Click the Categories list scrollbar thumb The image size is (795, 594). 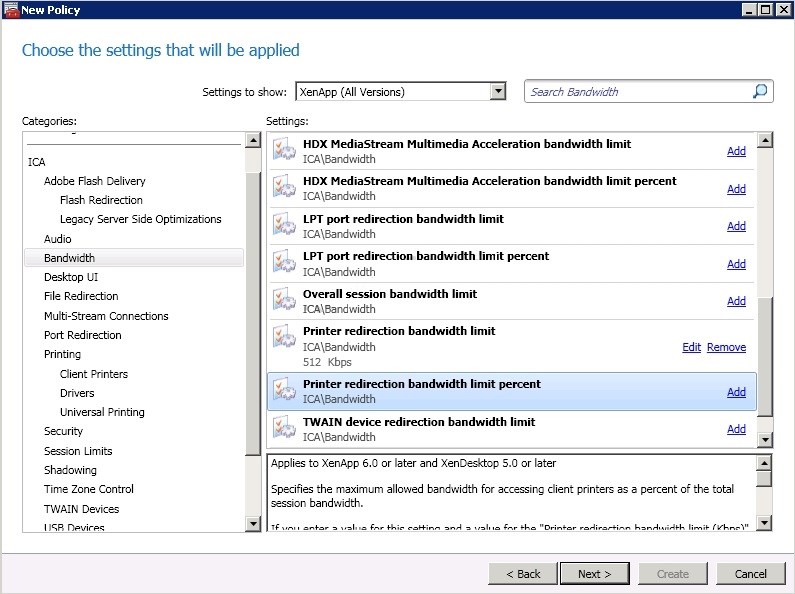coord(252,313)
